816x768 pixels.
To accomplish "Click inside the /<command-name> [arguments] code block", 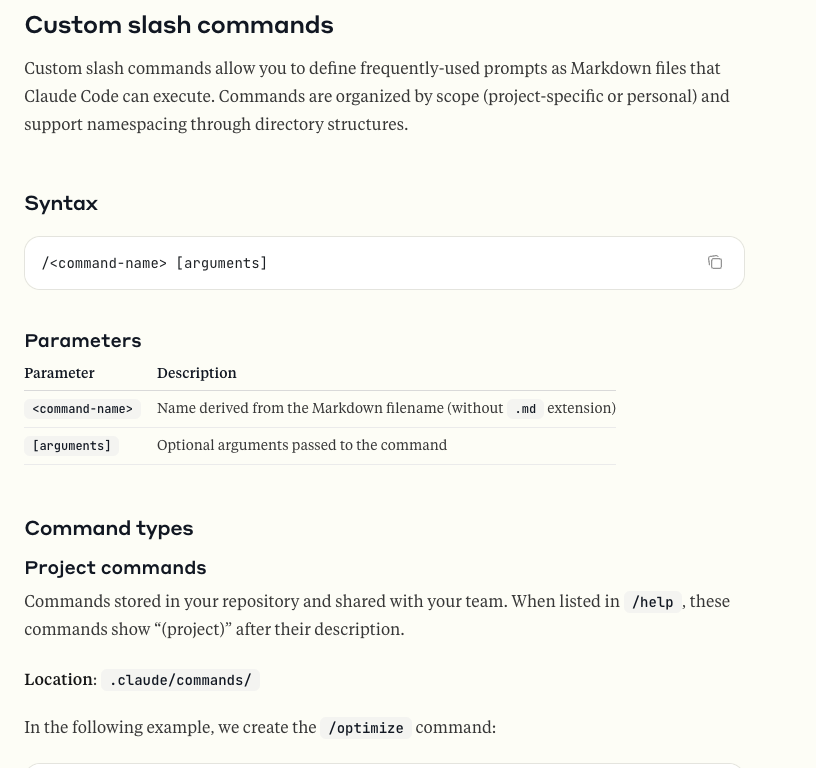I will tap(155, 263).
